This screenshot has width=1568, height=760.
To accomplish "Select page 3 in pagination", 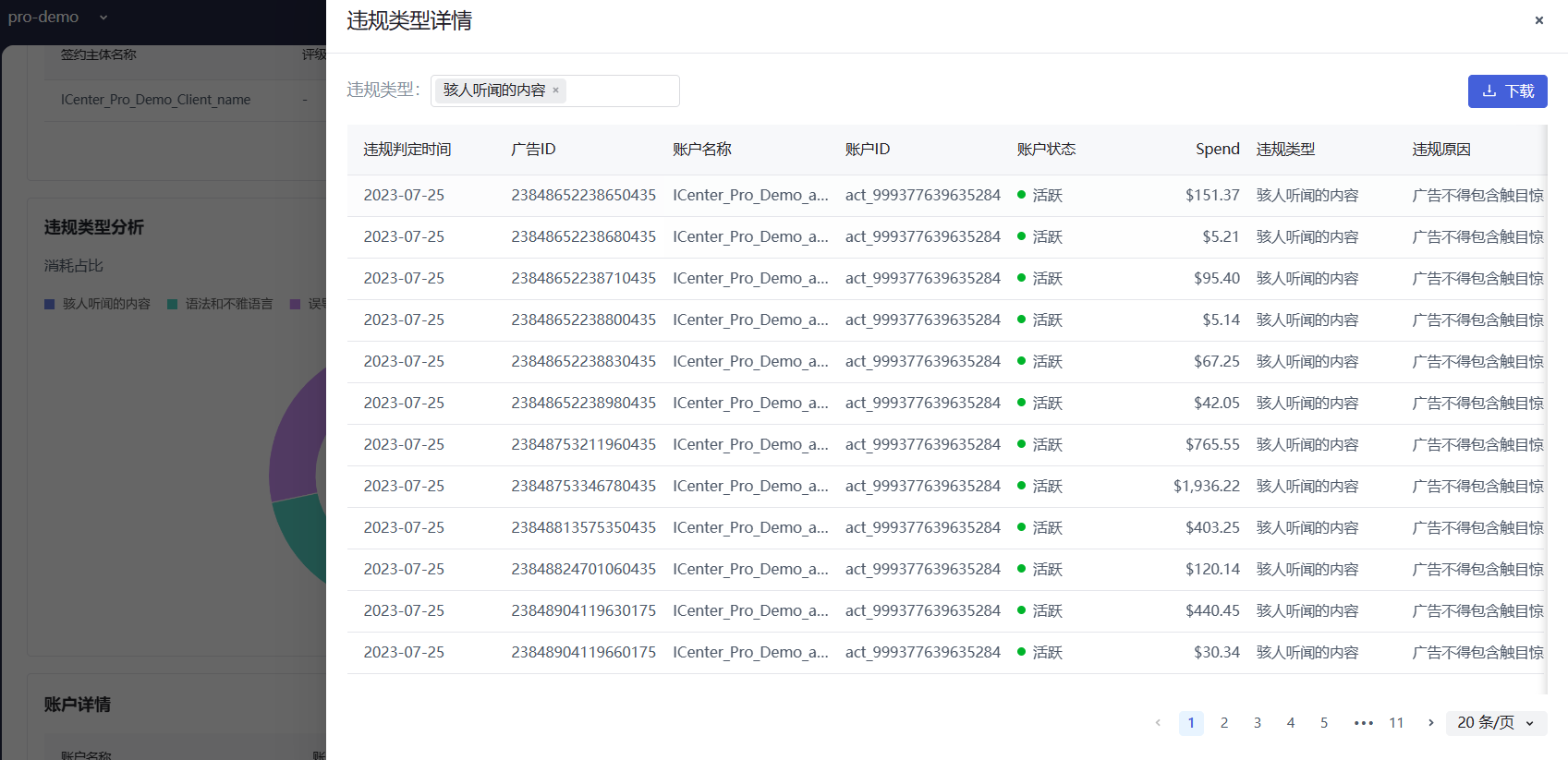I will click(x=1258, y=723).
